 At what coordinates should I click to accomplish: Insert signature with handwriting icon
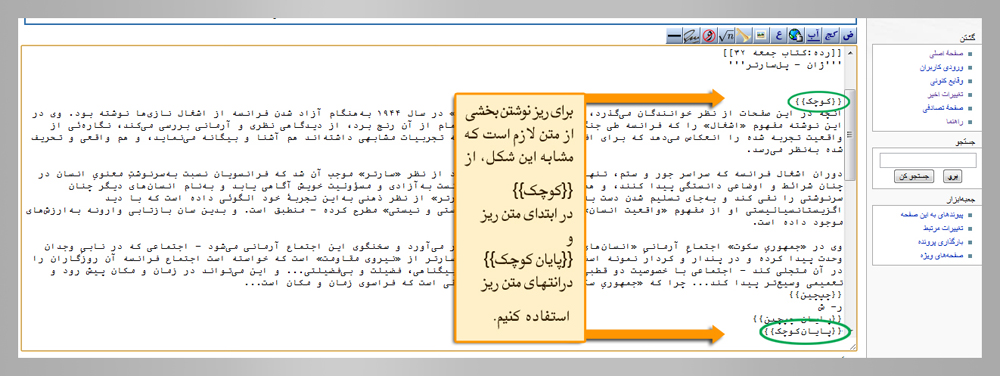coord(691,35)
